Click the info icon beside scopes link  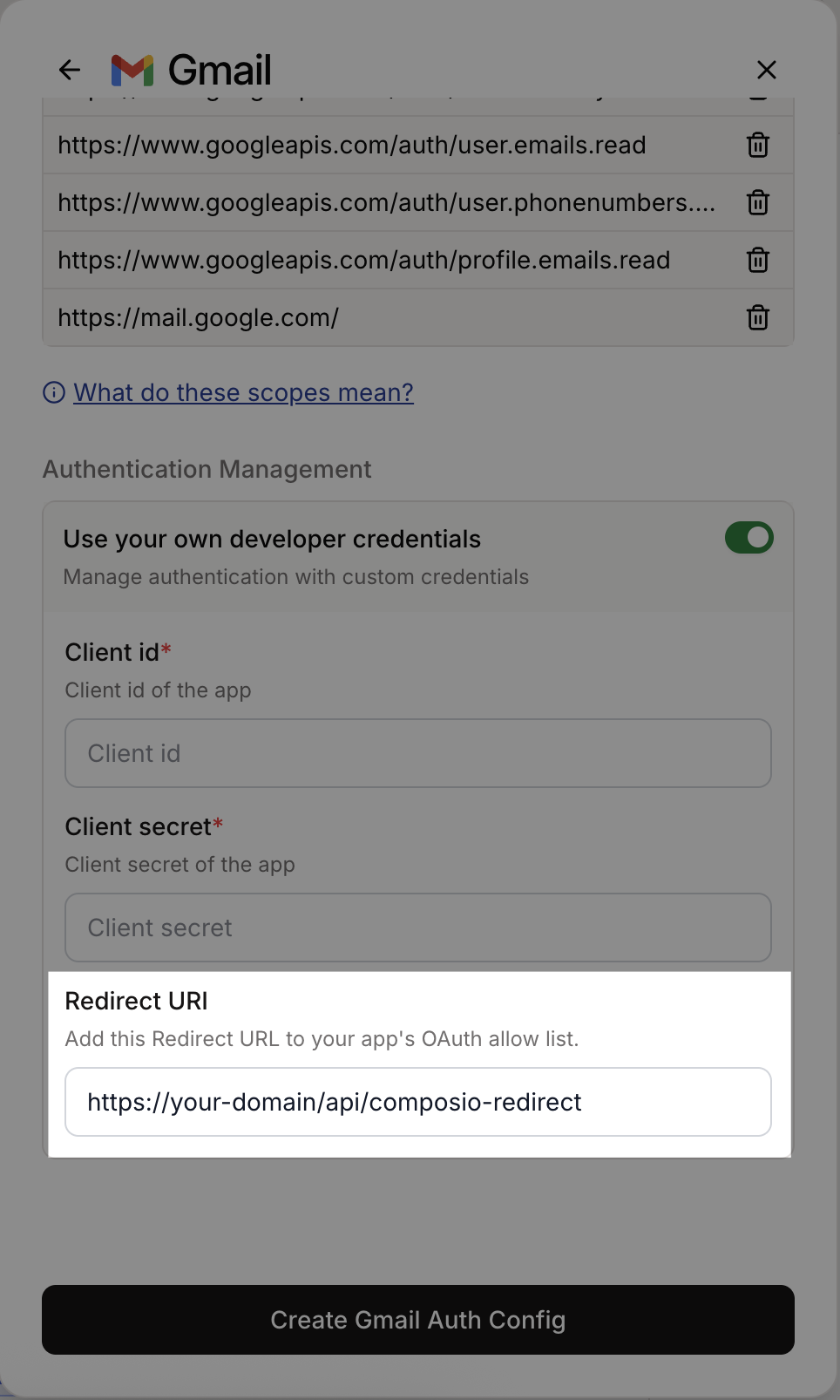54,393
